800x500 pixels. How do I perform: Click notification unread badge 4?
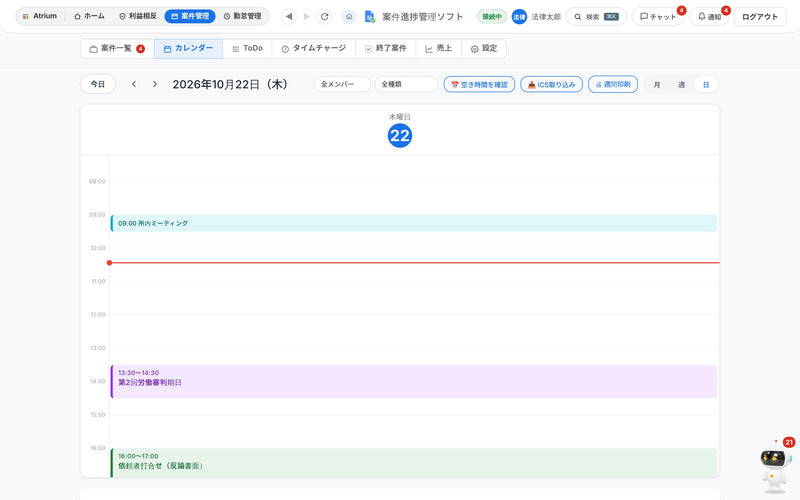(x=726, y=10)
